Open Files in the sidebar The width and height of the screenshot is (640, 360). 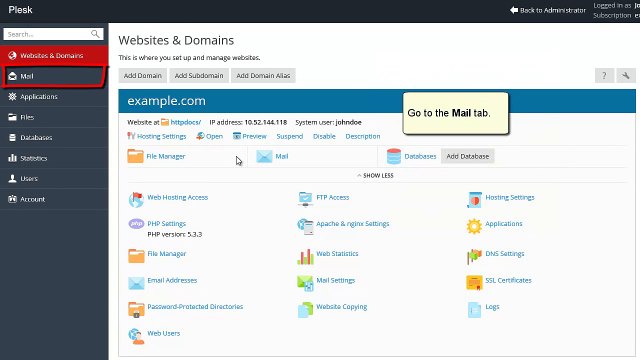pos(54,117)
